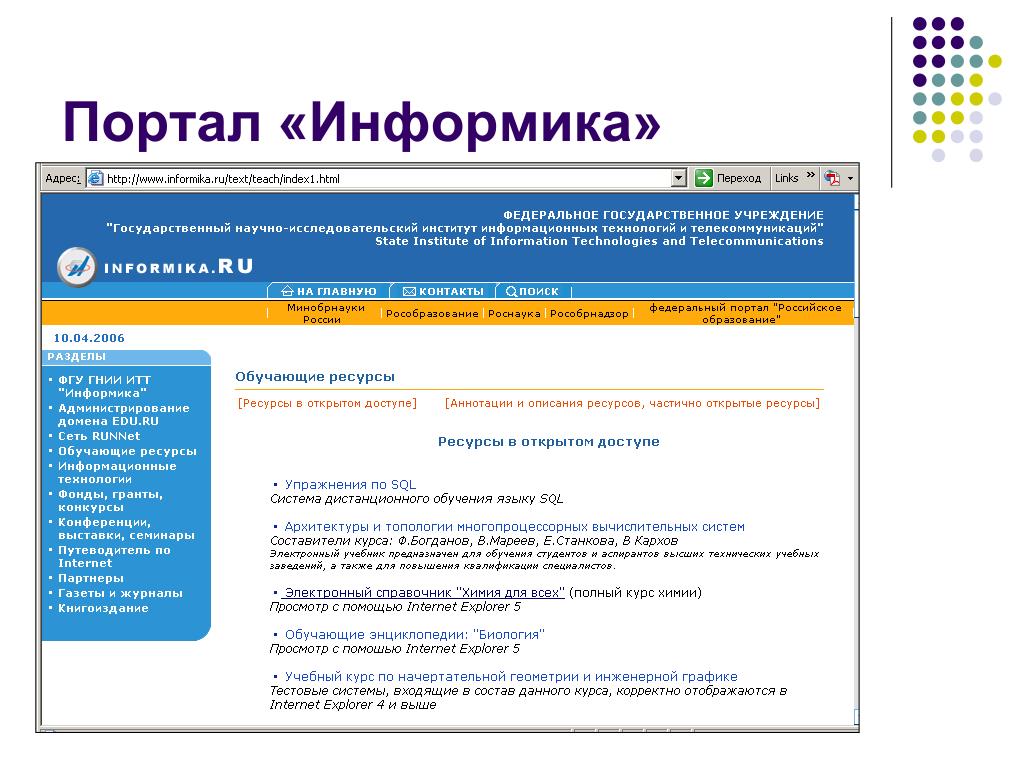
Task: Click the Обучающие ресурсы page heading
Action: coord(315,377)
